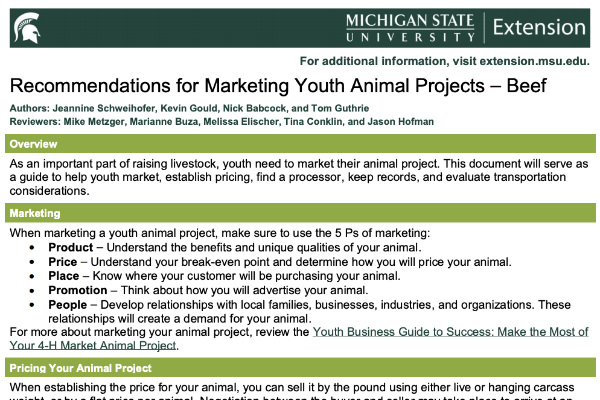The width and height of the screenshot is (600, 400).
Task: Click the bullet before People
Action: click(x=32, y=305)
